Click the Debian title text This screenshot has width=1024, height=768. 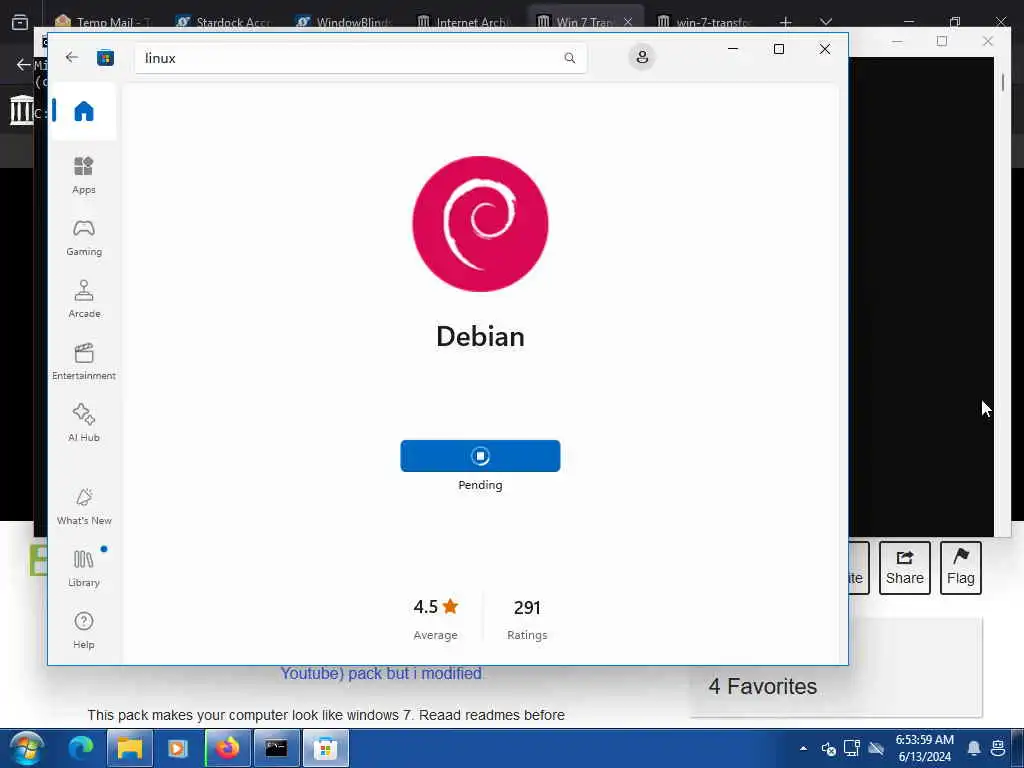pyautogui.click(x=480, y=336)
